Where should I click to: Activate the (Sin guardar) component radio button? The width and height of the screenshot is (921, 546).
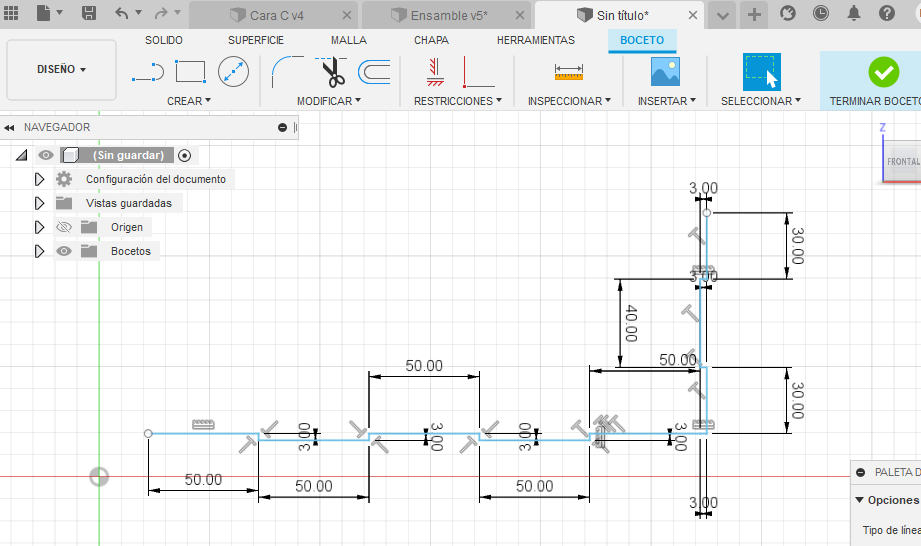(x=184, y=155)
